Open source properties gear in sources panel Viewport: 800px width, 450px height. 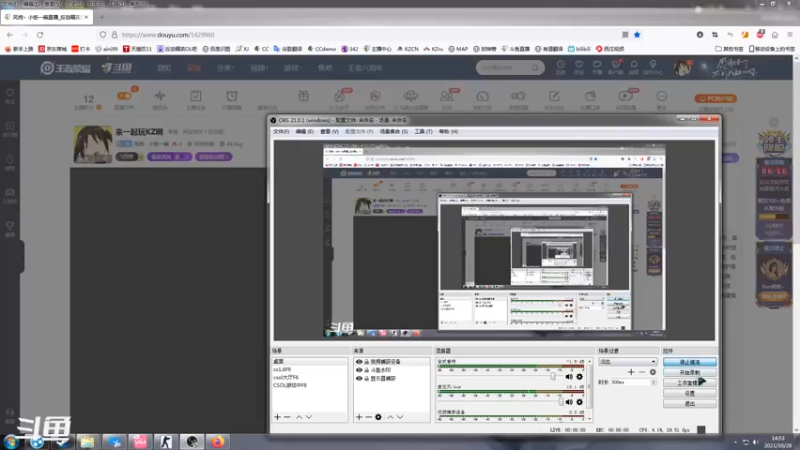tap(378, 417)
